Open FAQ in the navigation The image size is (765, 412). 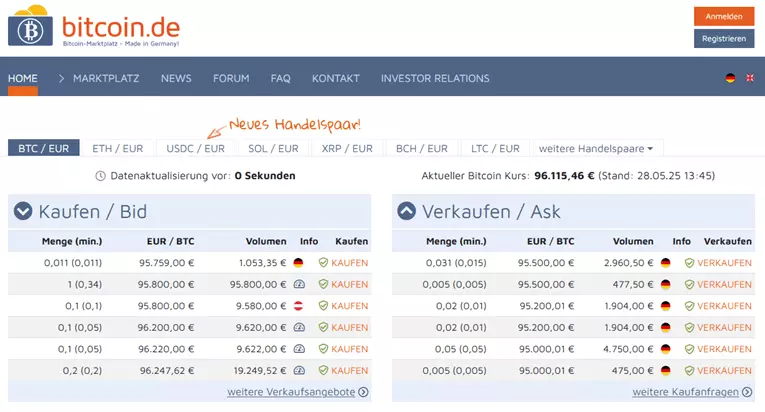(281, 78)
